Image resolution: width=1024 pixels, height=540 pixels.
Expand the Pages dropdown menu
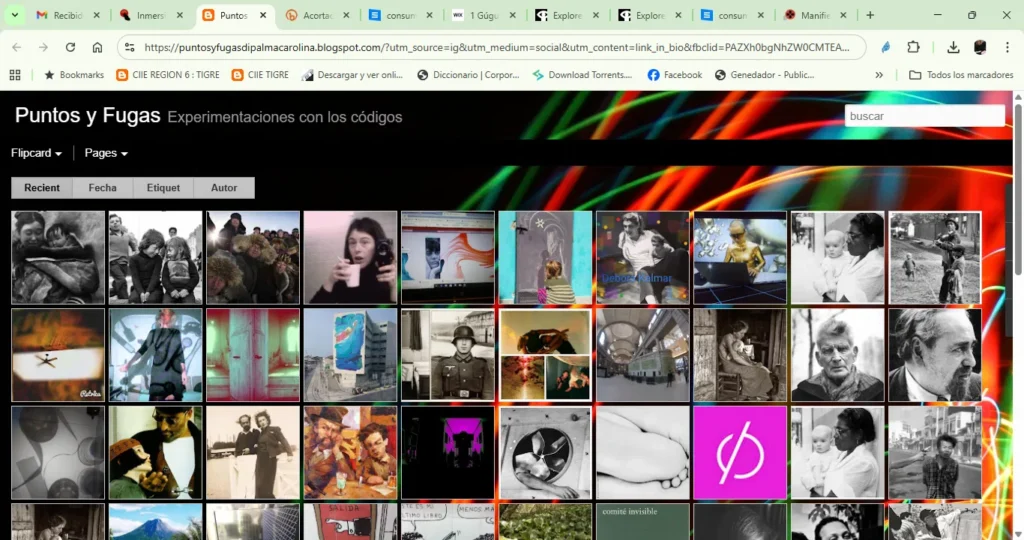point(106,153)
